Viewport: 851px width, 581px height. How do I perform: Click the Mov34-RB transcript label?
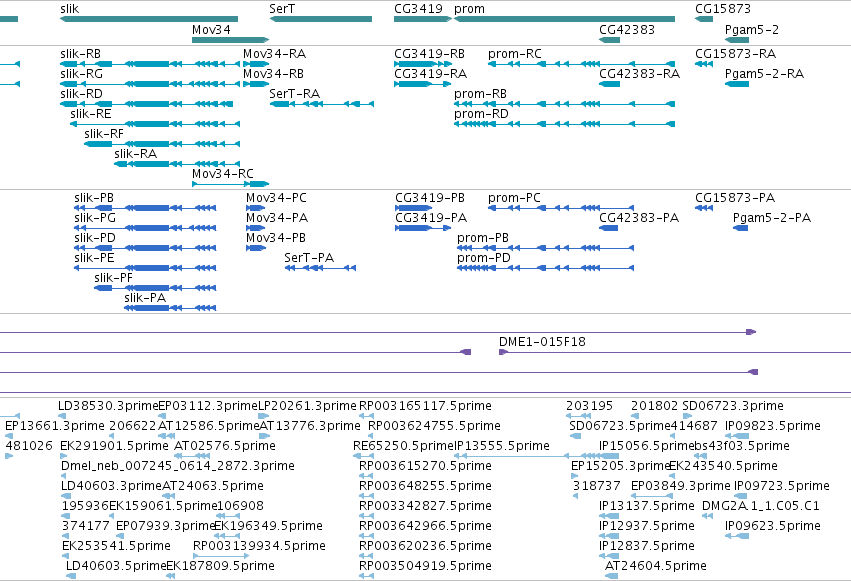point(274,74)
